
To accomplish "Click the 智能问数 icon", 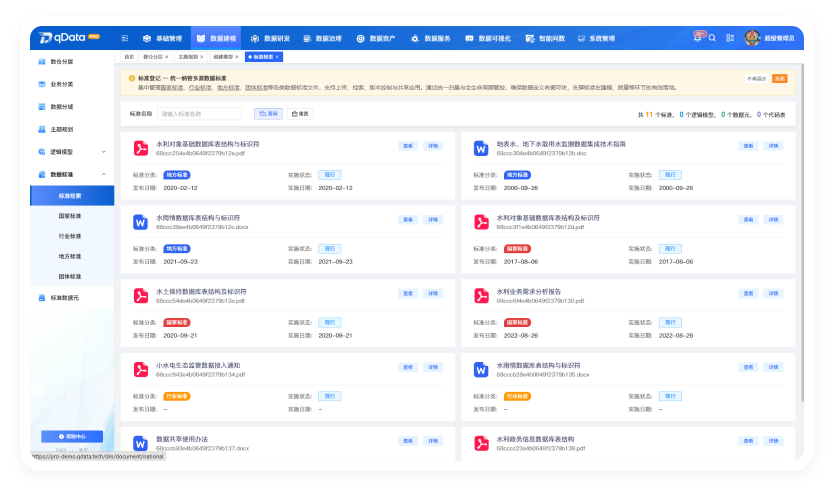I will (530, 38).
